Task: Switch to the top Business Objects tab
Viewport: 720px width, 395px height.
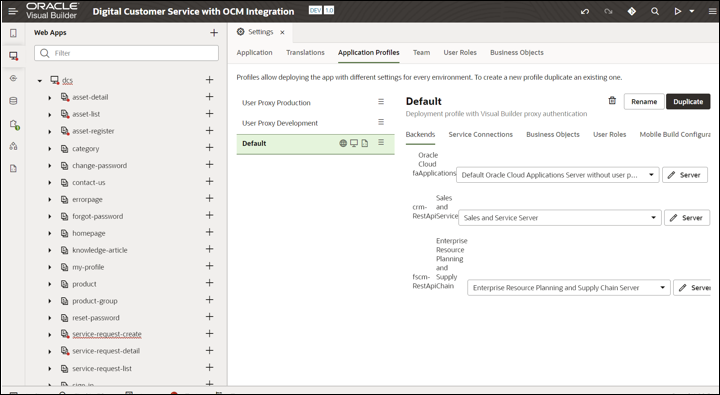Action: 517,52
